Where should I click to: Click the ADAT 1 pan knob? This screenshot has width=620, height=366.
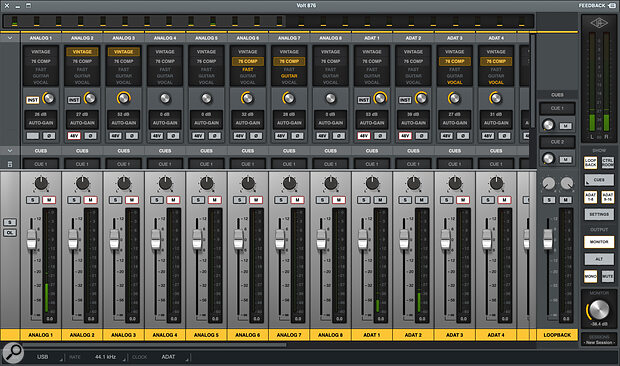point(372,183)
